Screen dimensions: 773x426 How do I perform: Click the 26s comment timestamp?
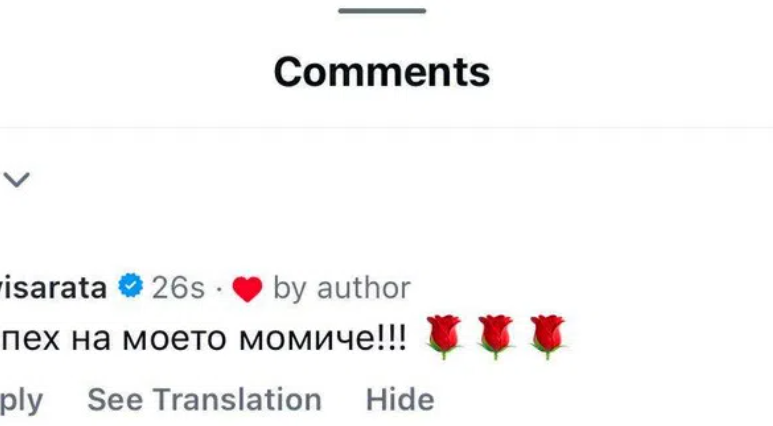click(x=178, y=288)
